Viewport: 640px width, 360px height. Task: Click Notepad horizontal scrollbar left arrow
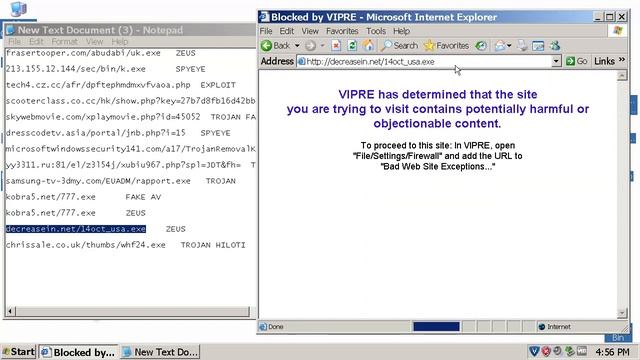tap(10, 311)
